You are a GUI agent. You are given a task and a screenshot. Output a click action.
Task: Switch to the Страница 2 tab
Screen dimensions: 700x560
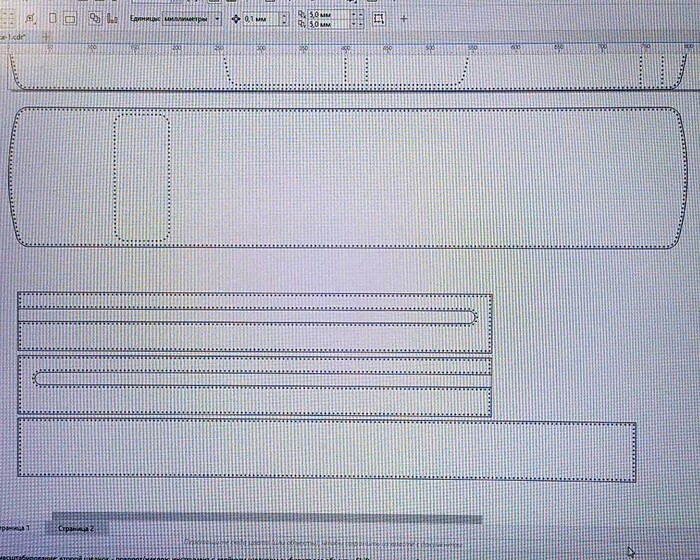tap(76, 528)
